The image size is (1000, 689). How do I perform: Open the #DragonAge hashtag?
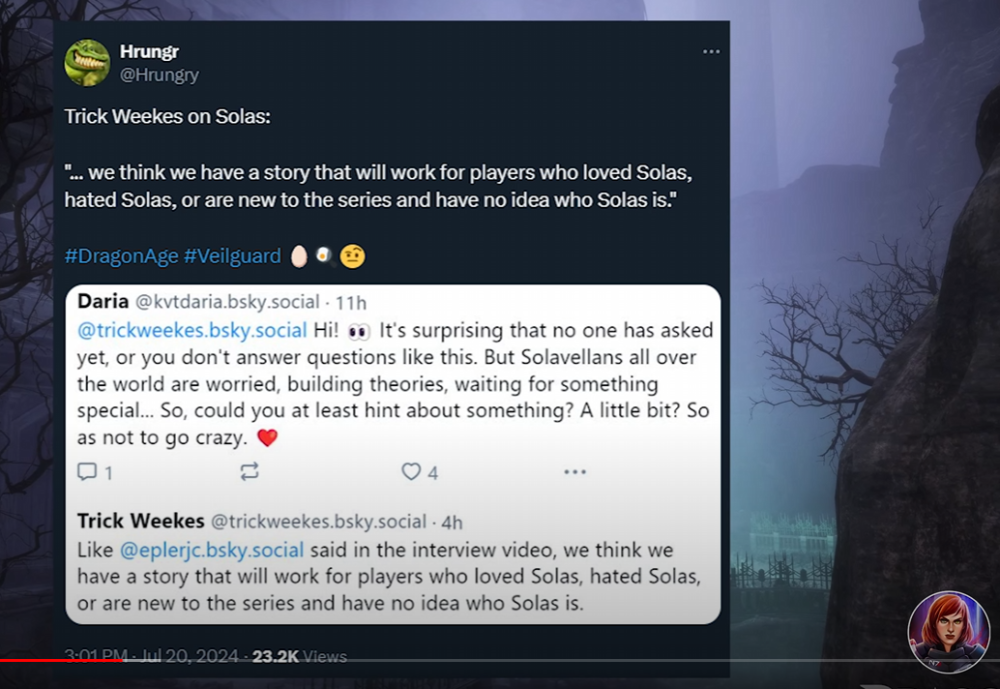(121, 256)
